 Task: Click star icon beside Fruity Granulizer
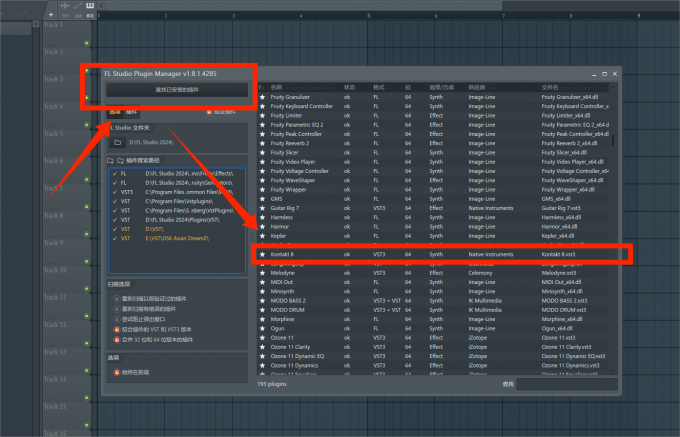pyautogui.click(x=262, y=97)
